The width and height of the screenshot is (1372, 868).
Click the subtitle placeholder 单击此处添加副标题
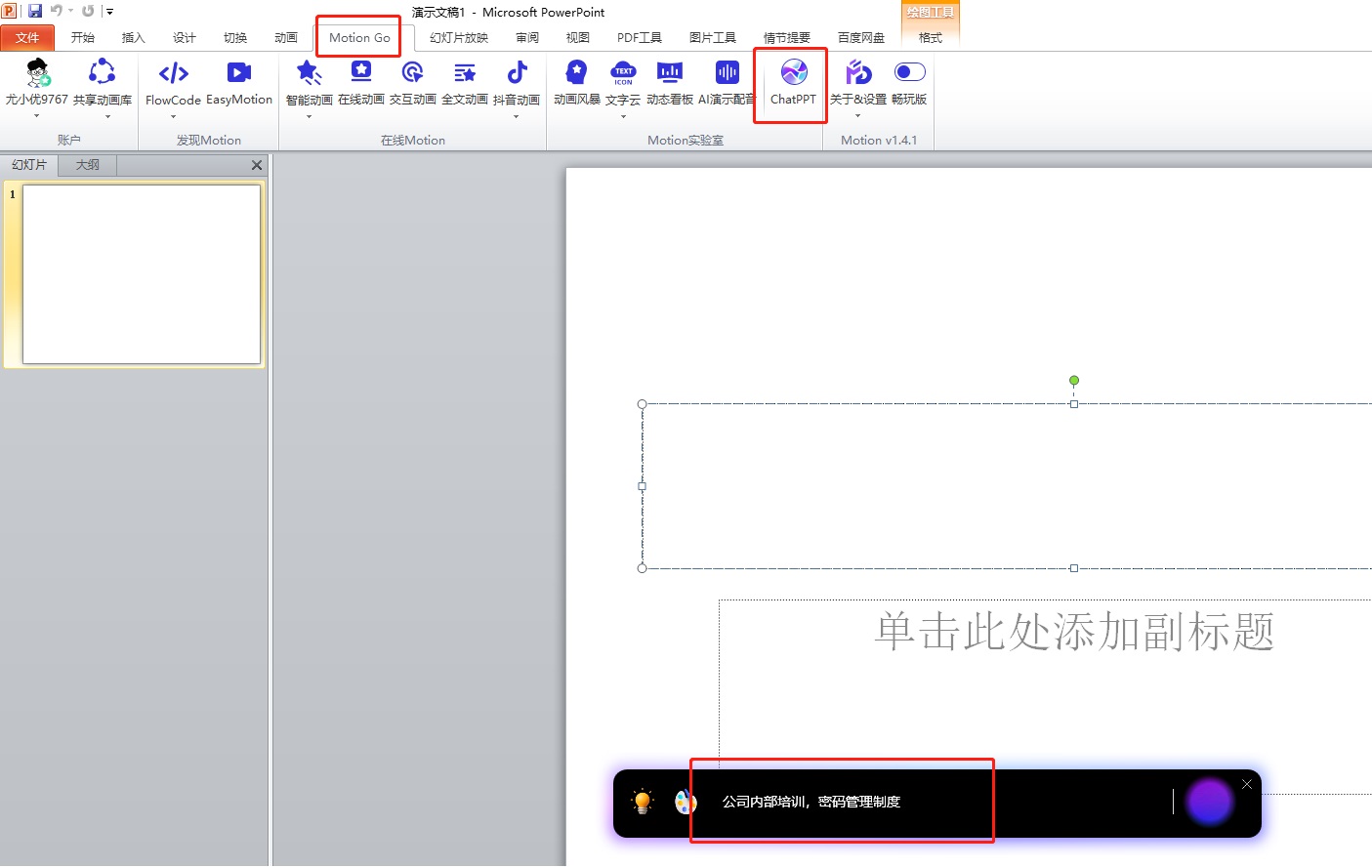[x=1074, y=632]
